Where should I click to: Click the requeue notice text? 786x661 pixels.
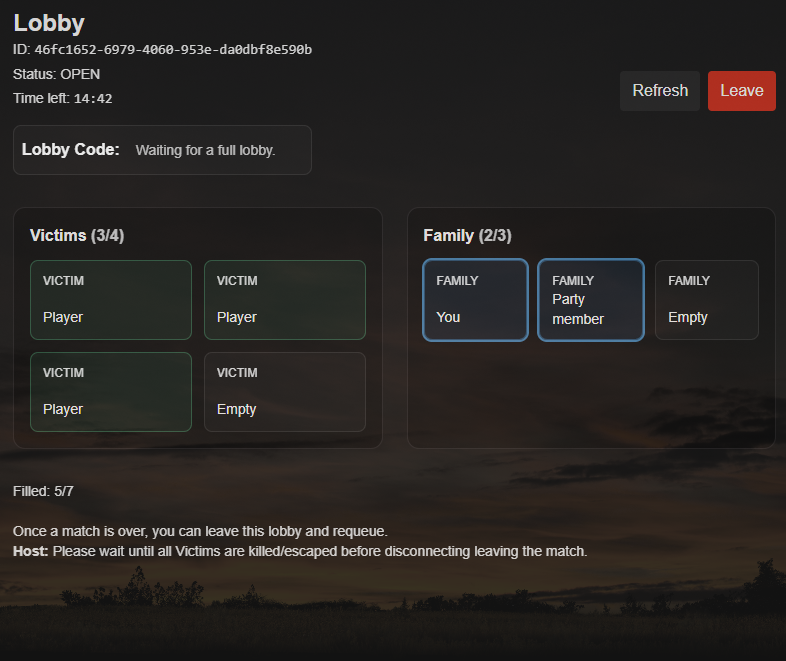[200, 531]
